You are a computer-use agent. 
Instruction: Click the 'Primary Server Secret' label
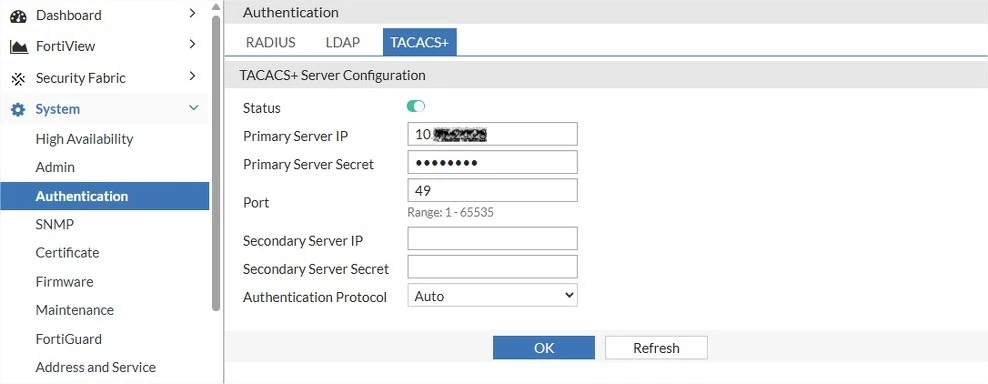[x=309, y=165]
